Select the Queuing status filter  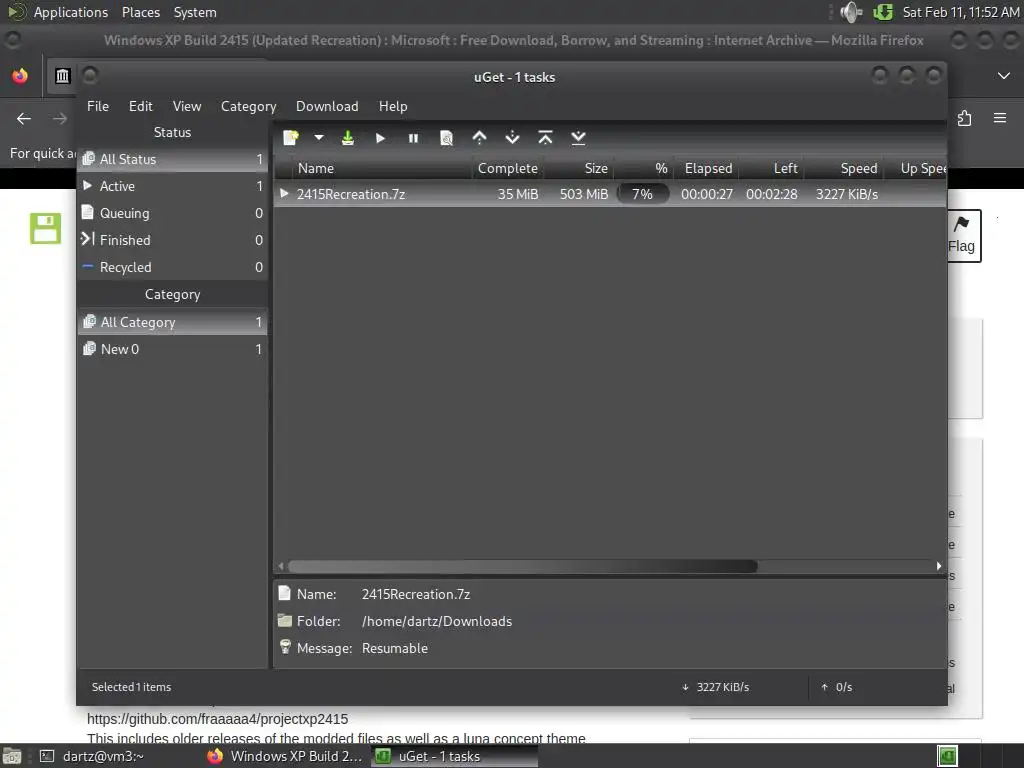172,213
